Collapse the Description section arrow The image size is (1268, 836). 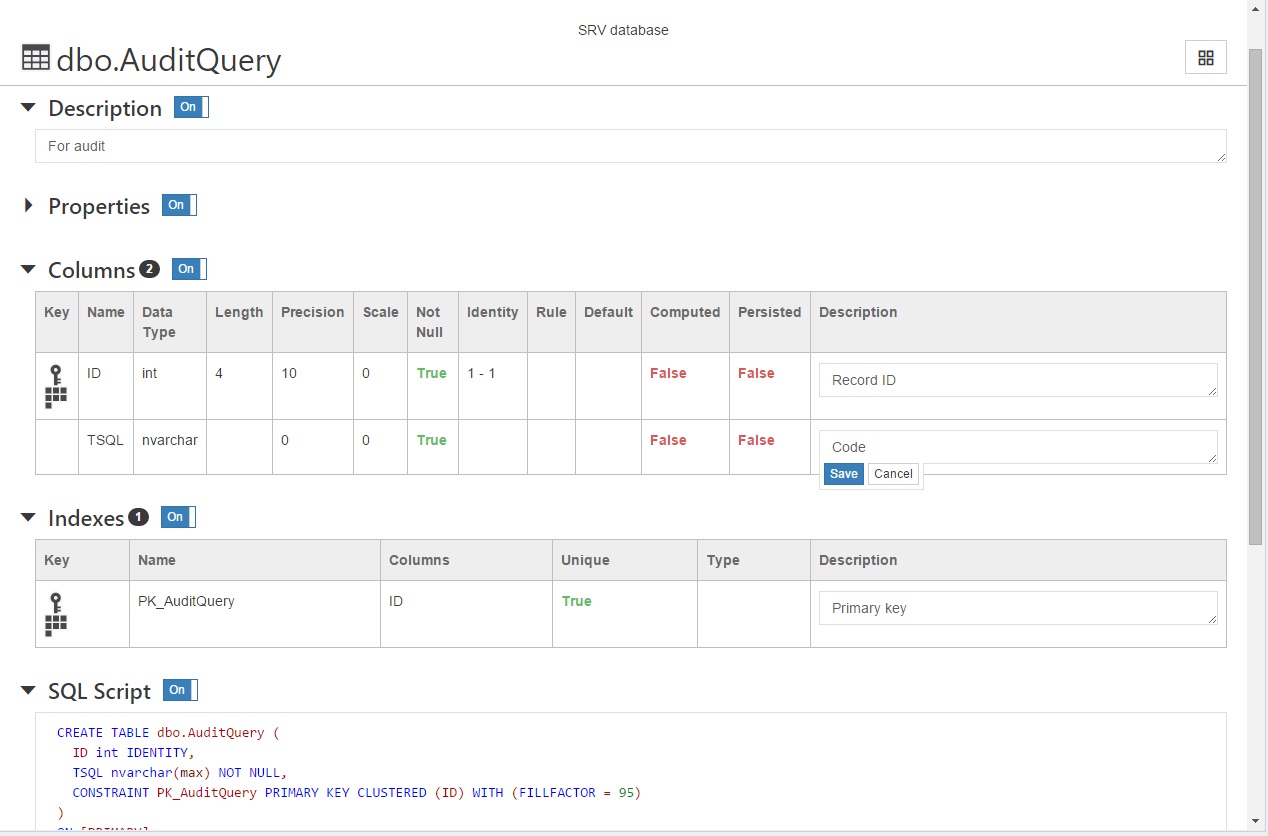28,108
